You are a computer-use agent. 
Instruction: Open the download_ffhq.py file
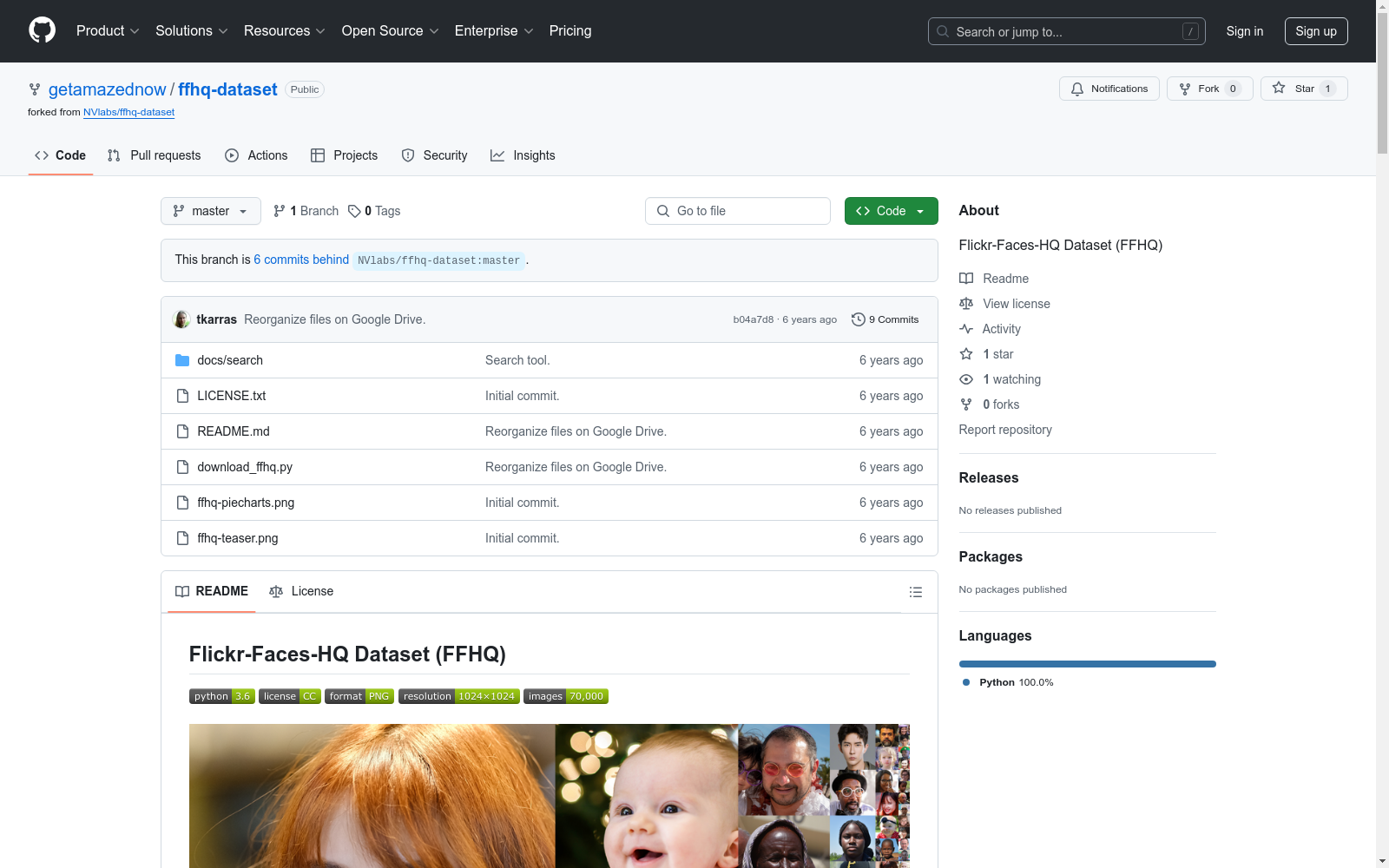[245, 467]
